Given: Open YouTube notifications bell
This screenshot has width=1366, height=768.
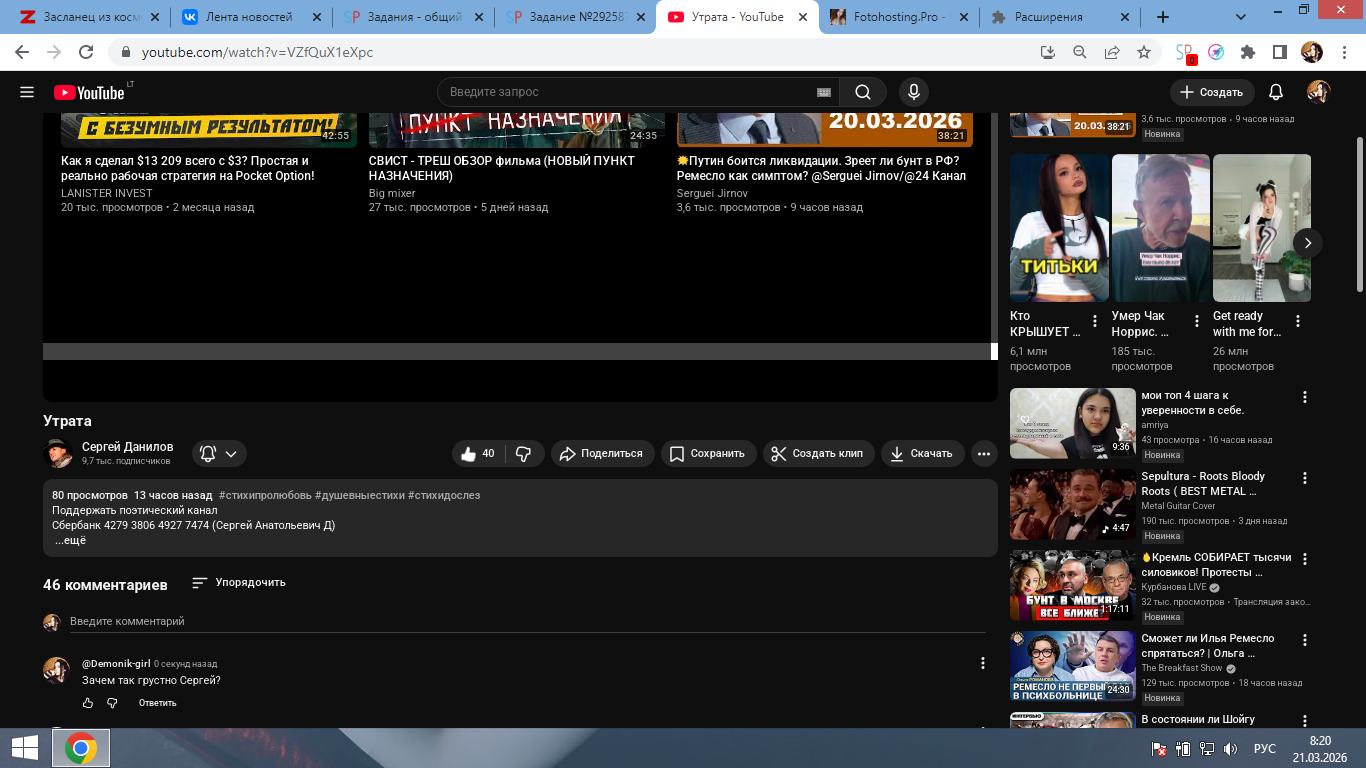Looking at the screenshot, I should point(1275,92).
